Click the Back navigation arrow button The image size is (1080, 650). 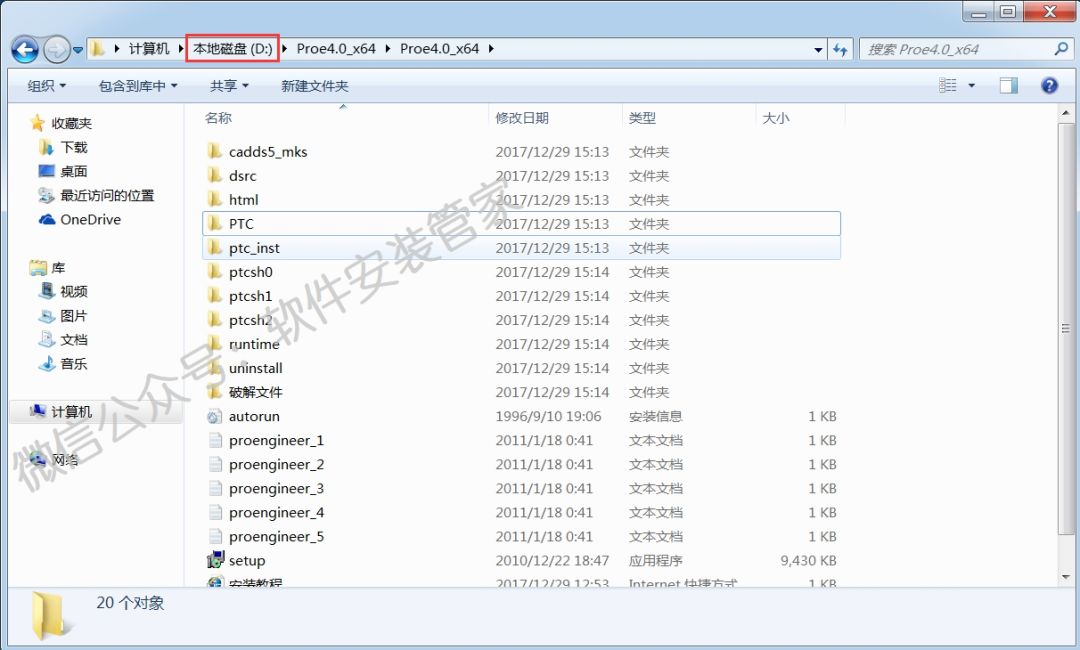pos(25,49)
